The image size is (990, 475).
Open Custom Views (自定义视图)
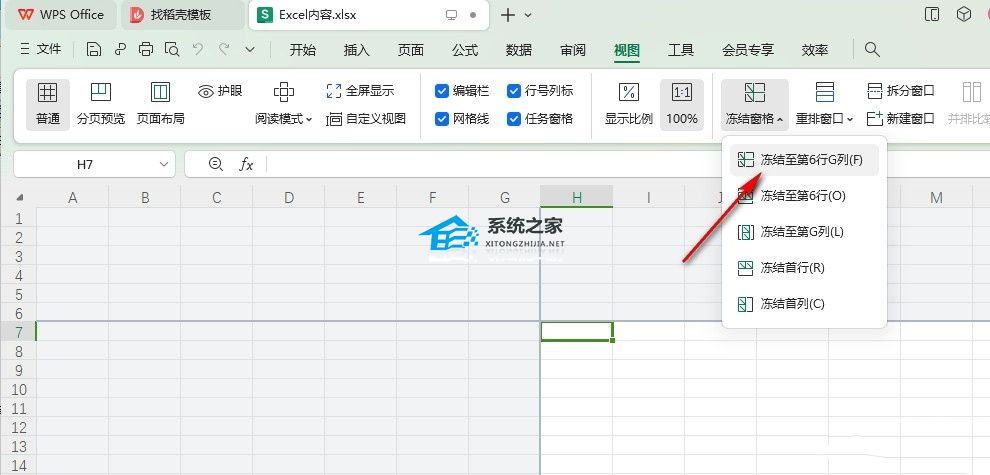(x=366, y=119)
